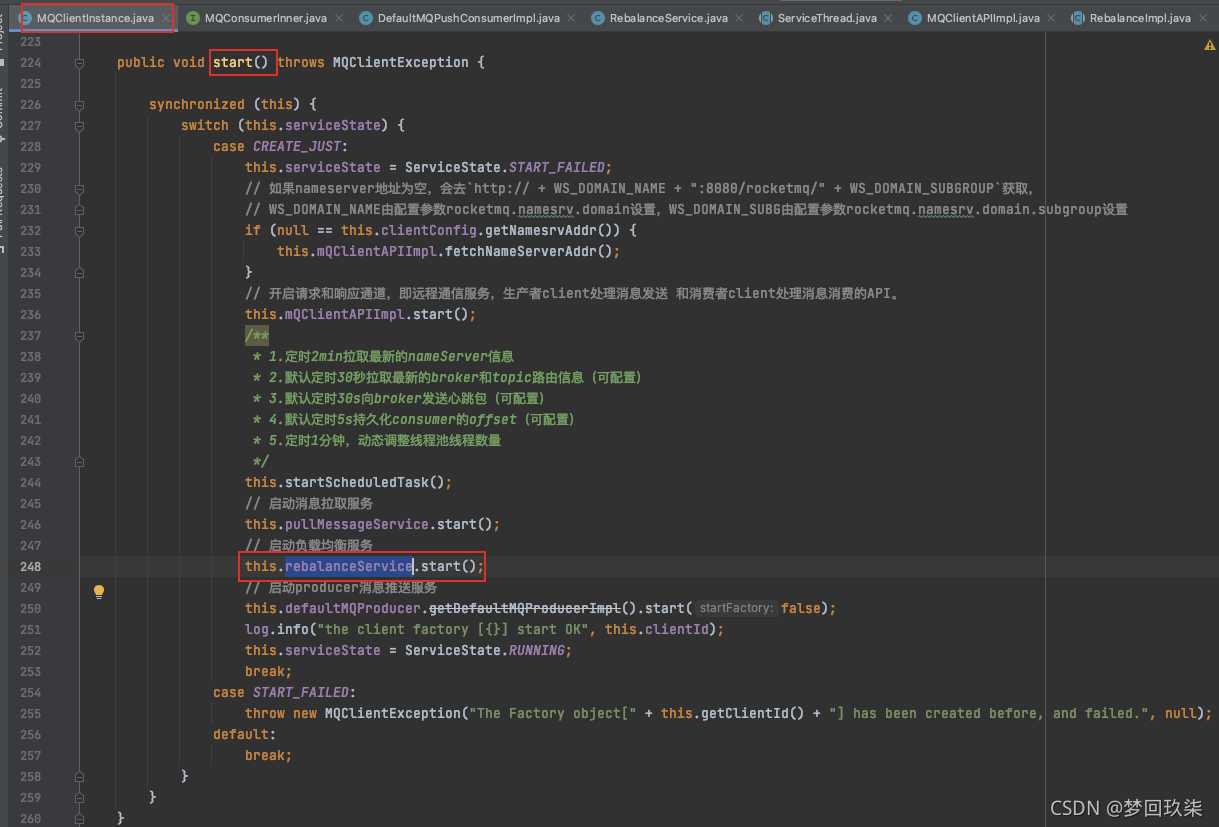Image resolution: width=1219 pixels, height=827 pixels.
Task: Collapse the start() method fold marker
Action: click(x=80, y=63)
